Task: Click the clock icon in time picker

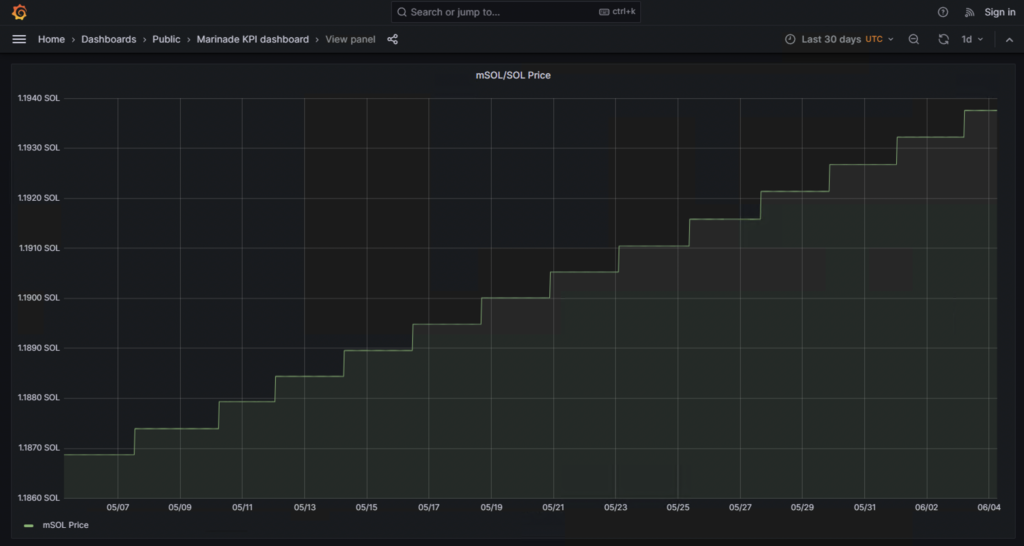Action: 790,39
